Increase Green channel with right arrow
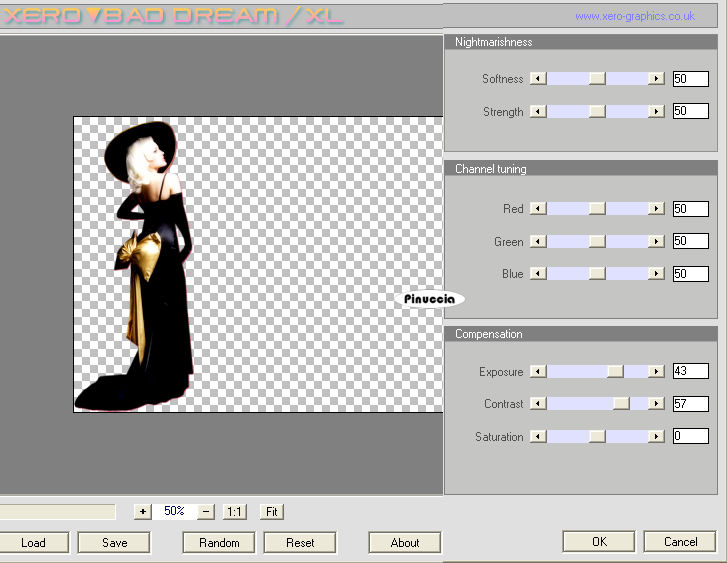Viewport: 727px width, 563px height. pos(657,241)
